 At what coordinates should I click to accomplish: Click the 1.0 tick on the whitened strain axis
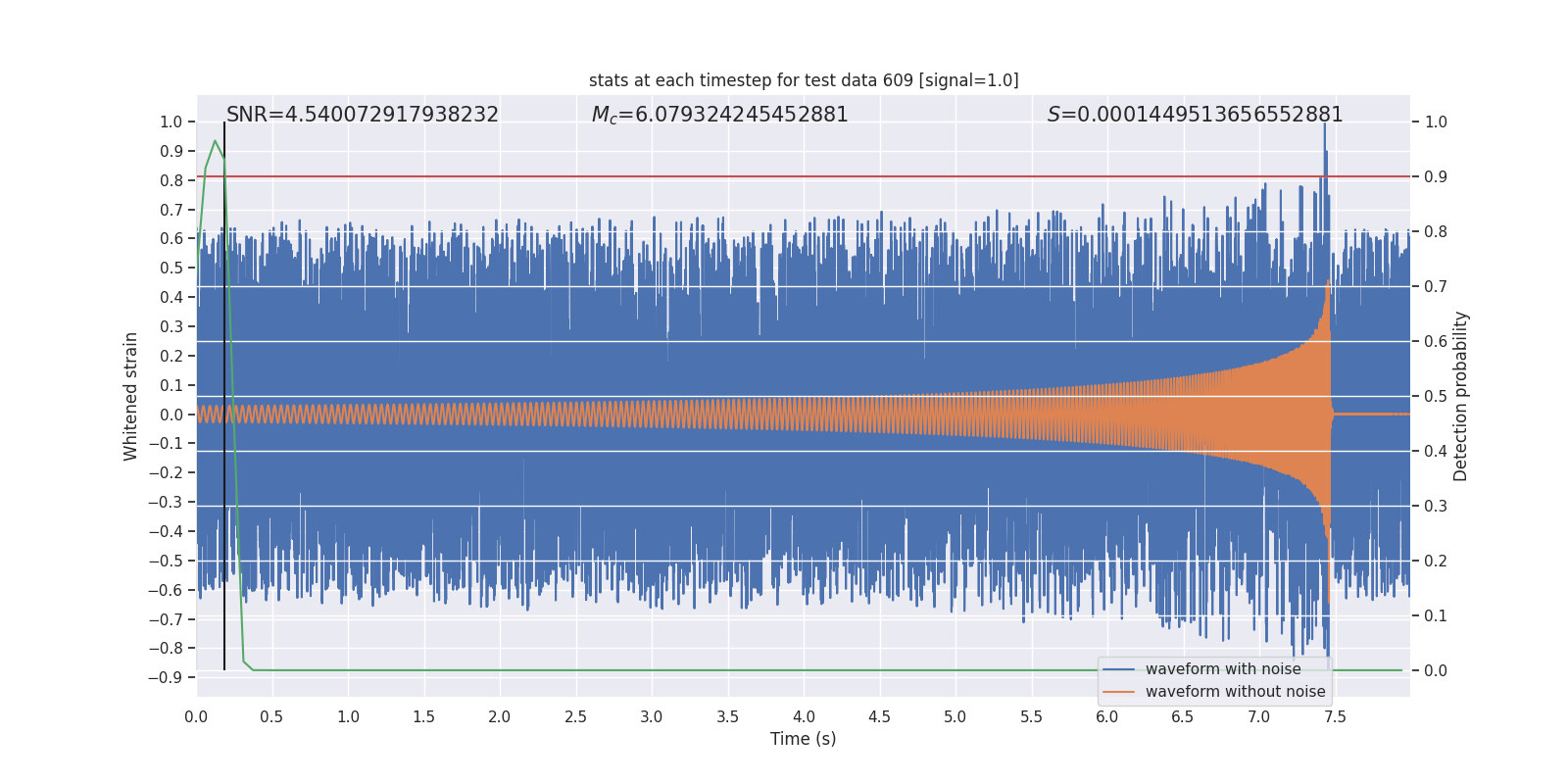(x=171, y=122)
